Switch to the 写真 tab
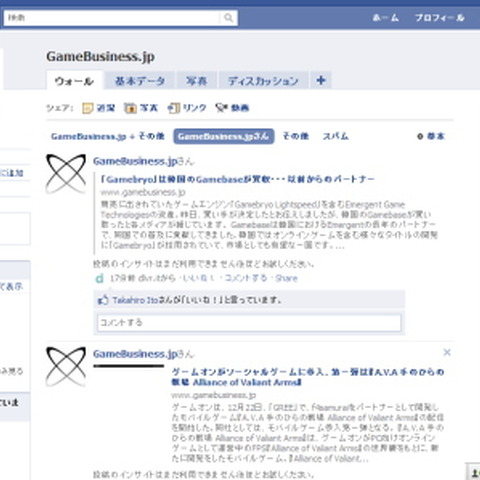The width and height of the screenshot is (480, 480). pos(197,80)
